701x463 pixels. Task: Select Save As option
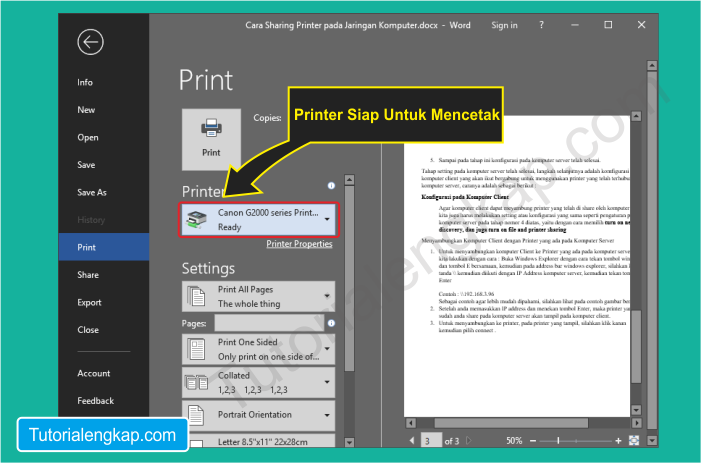click(x=92, y=193)
